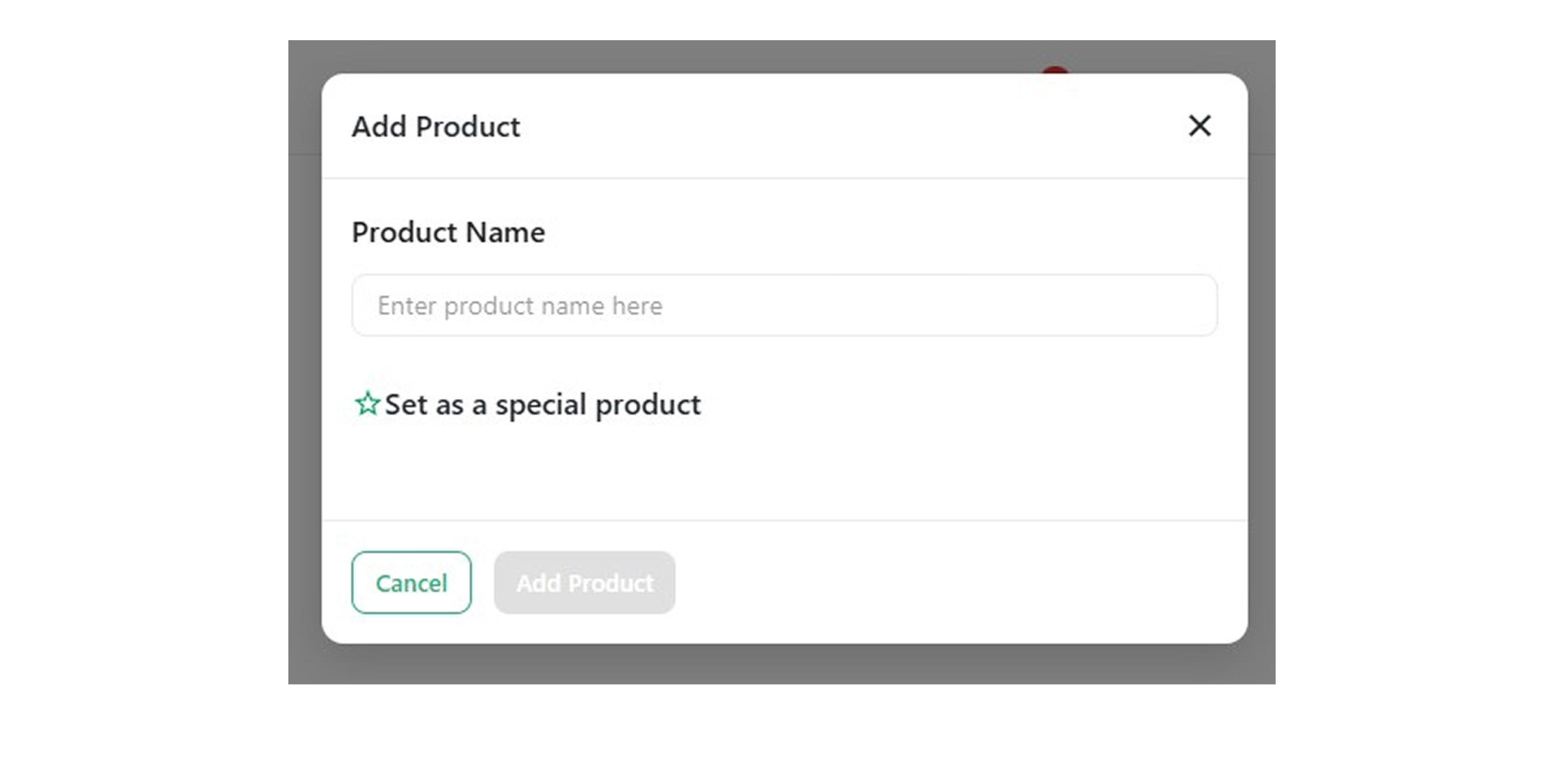Mark product as special via the green star
The image size is (1564, 784).
pos(367,403)
